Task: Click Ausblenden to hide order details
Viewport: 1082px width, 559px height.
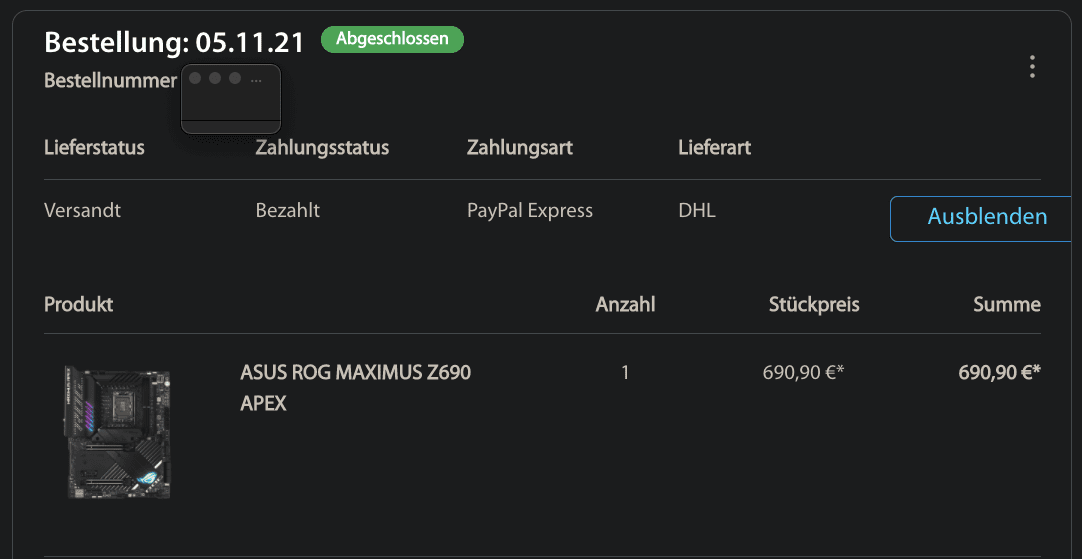Action: pyautogui.click(x=986, y=217)
